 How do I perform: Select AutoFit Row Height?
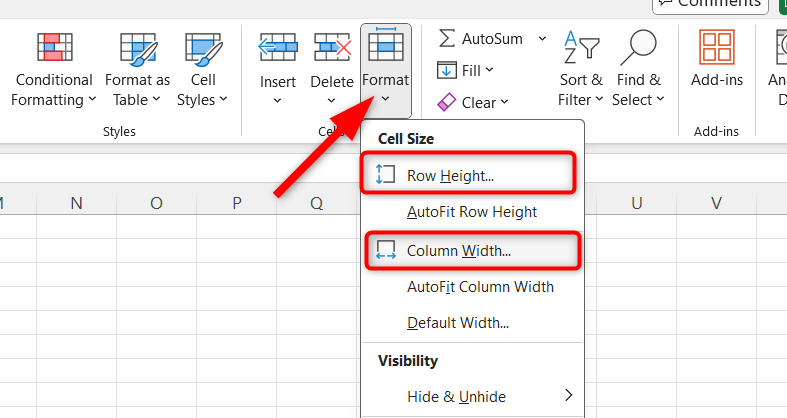point(472,212)
